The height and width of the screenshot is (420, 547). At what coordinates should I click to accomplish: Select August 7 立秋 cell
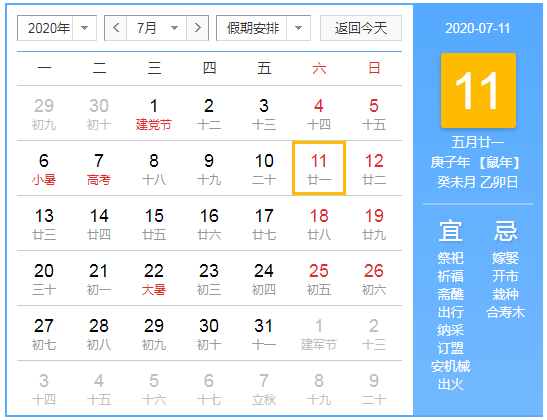tap(264, 389)
